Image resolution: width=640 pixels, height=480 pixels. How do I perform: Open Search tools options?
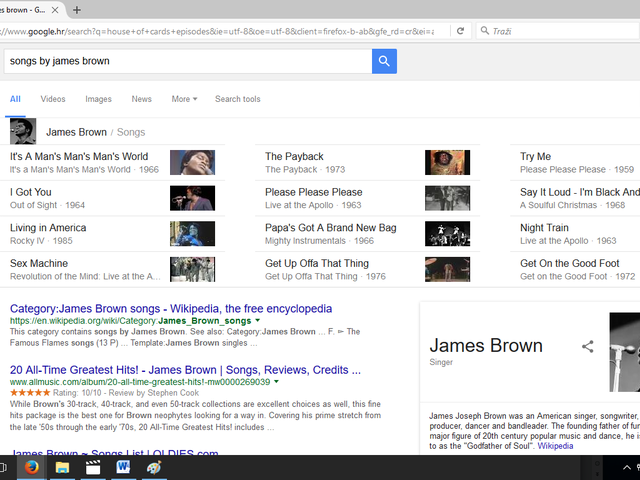(x=238, y=99)
